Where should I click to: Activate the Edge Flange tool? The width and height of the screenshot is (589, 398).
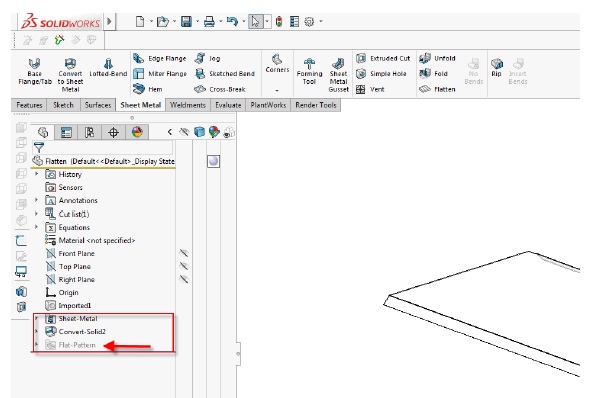160,58
